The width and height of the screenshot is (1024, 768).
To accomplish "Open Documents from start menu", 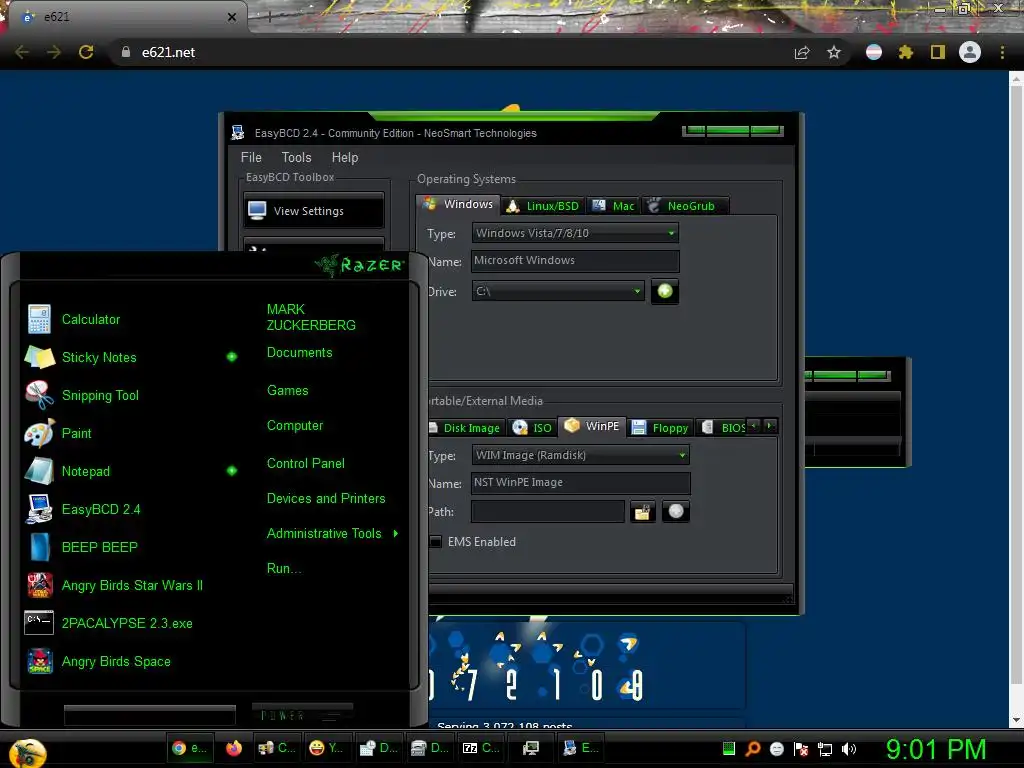I will (299, 353).
